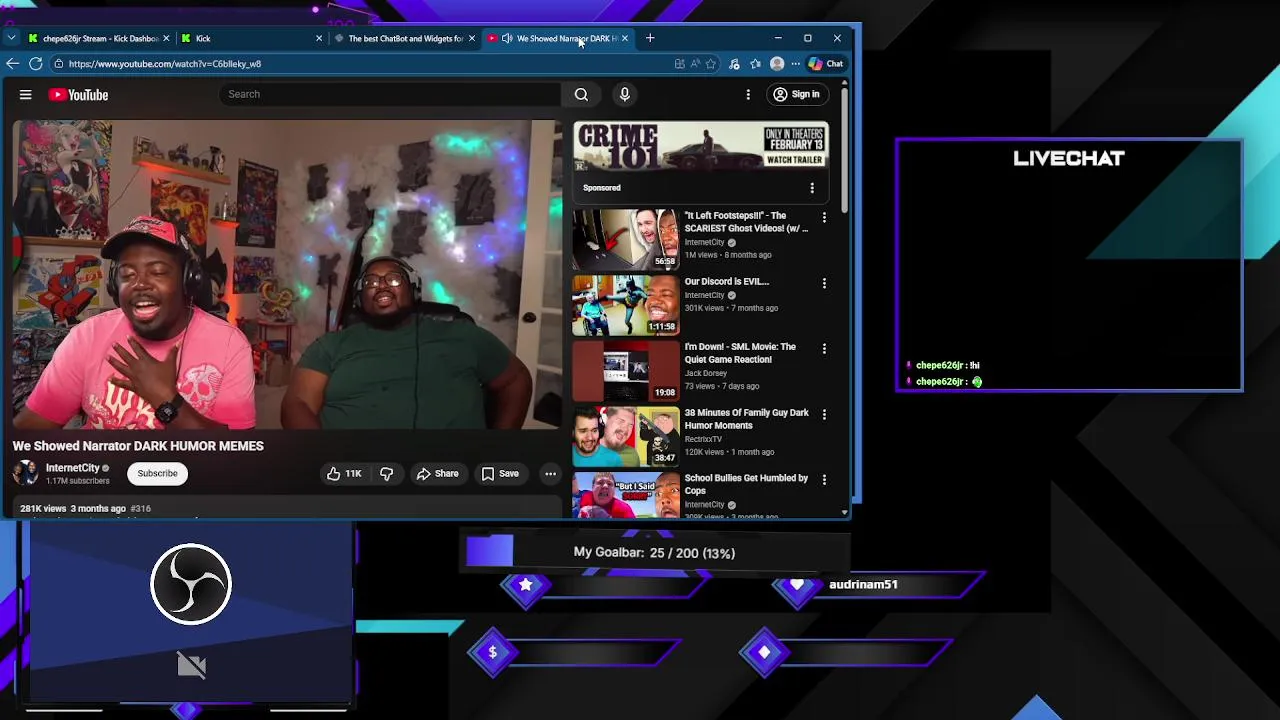Viewport: 1280px width, 720px height.
Task: Open options menu for Crime 101 sponsored ad
Action: tap(812, 188)
